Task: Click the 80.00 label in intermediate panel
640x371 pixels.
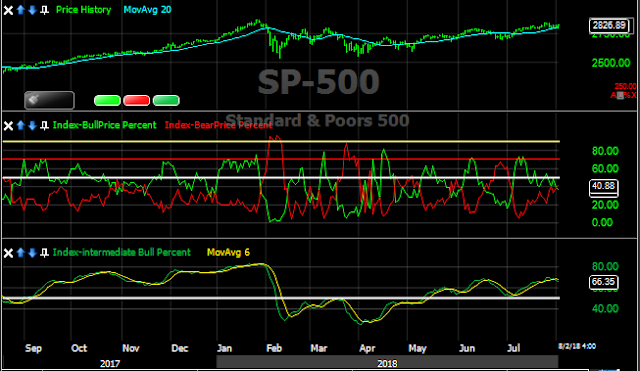Action: click(605, 267)
